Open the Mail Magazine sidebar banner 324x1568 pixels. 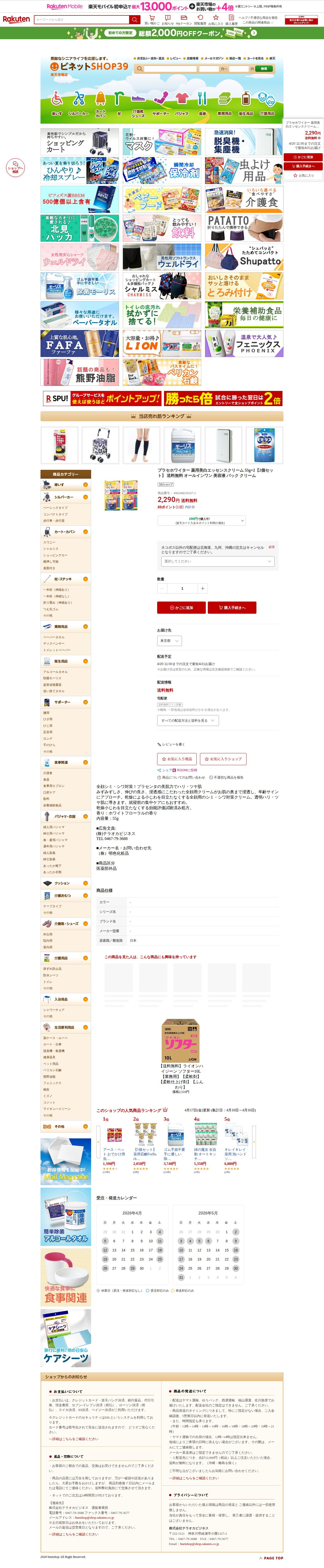click(x=66, y=1161)
